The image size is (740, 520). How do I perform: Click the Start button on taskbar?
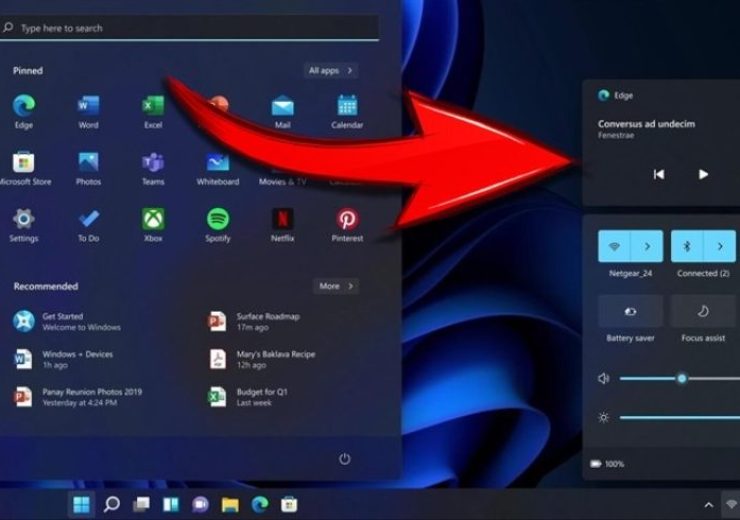point(82,504)
